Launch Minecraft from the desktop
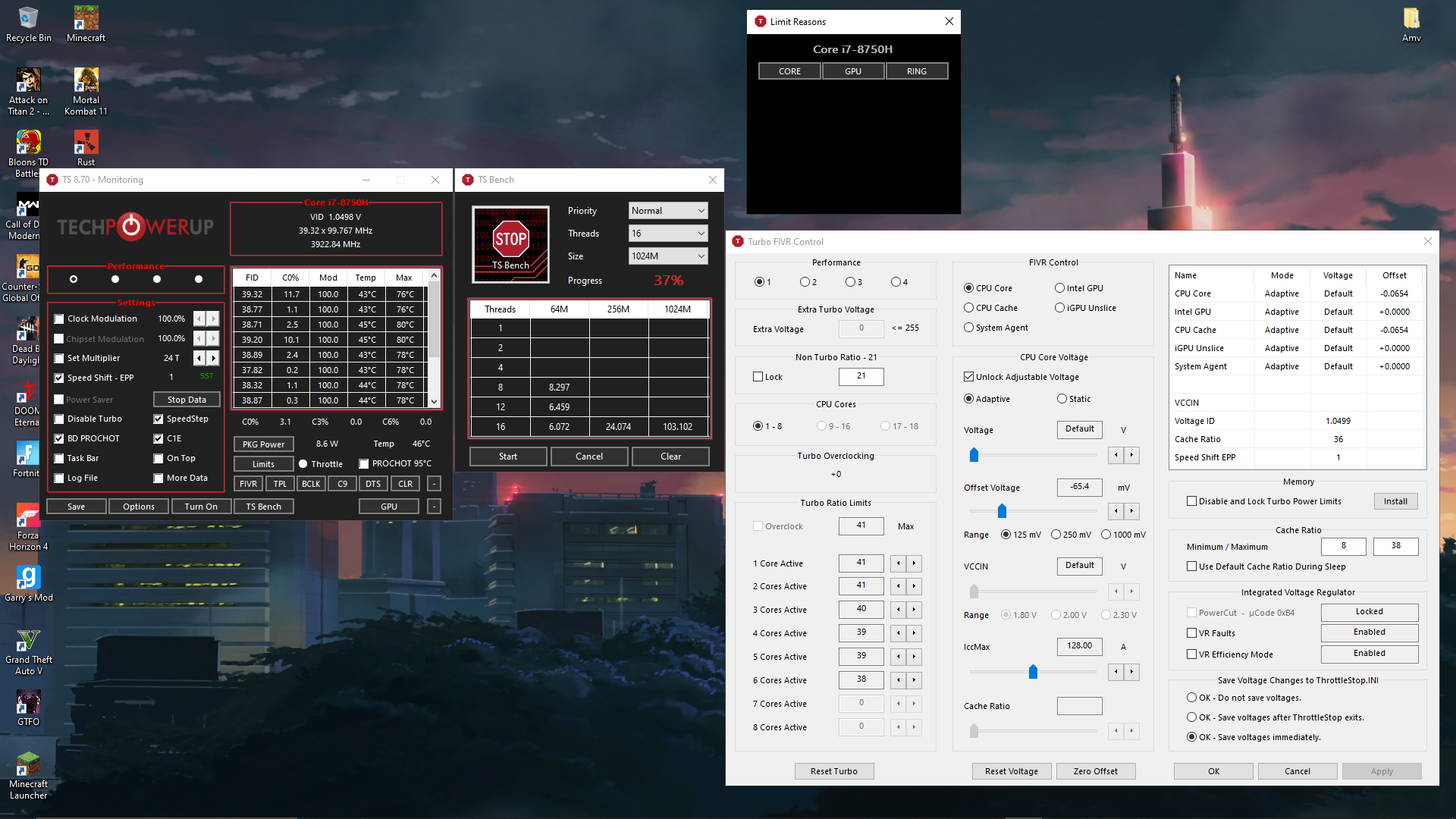The height and width of the screenshot is (819, 1456). click(x=86, y=24)
